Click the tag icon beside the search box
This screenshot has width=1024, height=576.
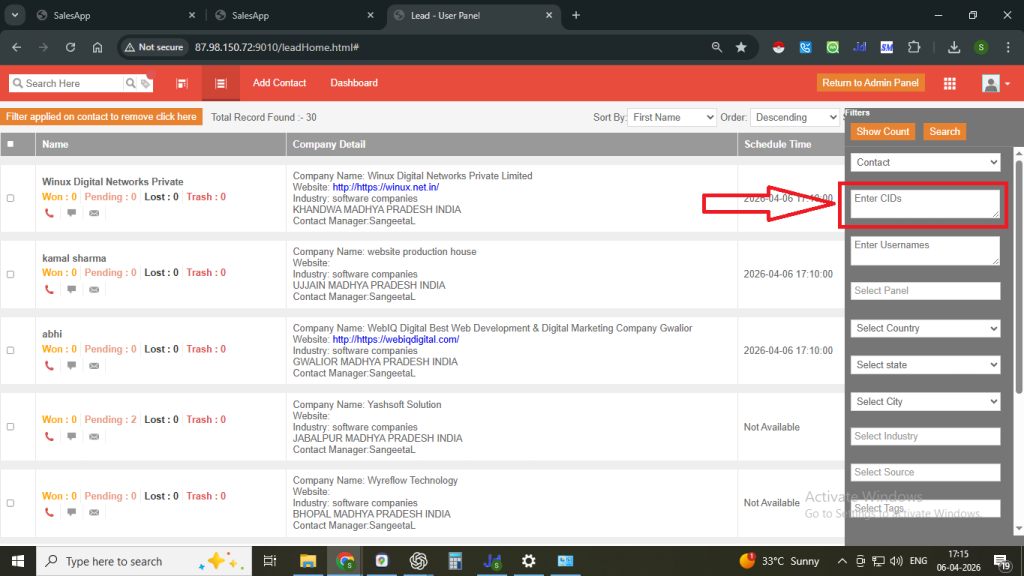(x=147, y=84)
